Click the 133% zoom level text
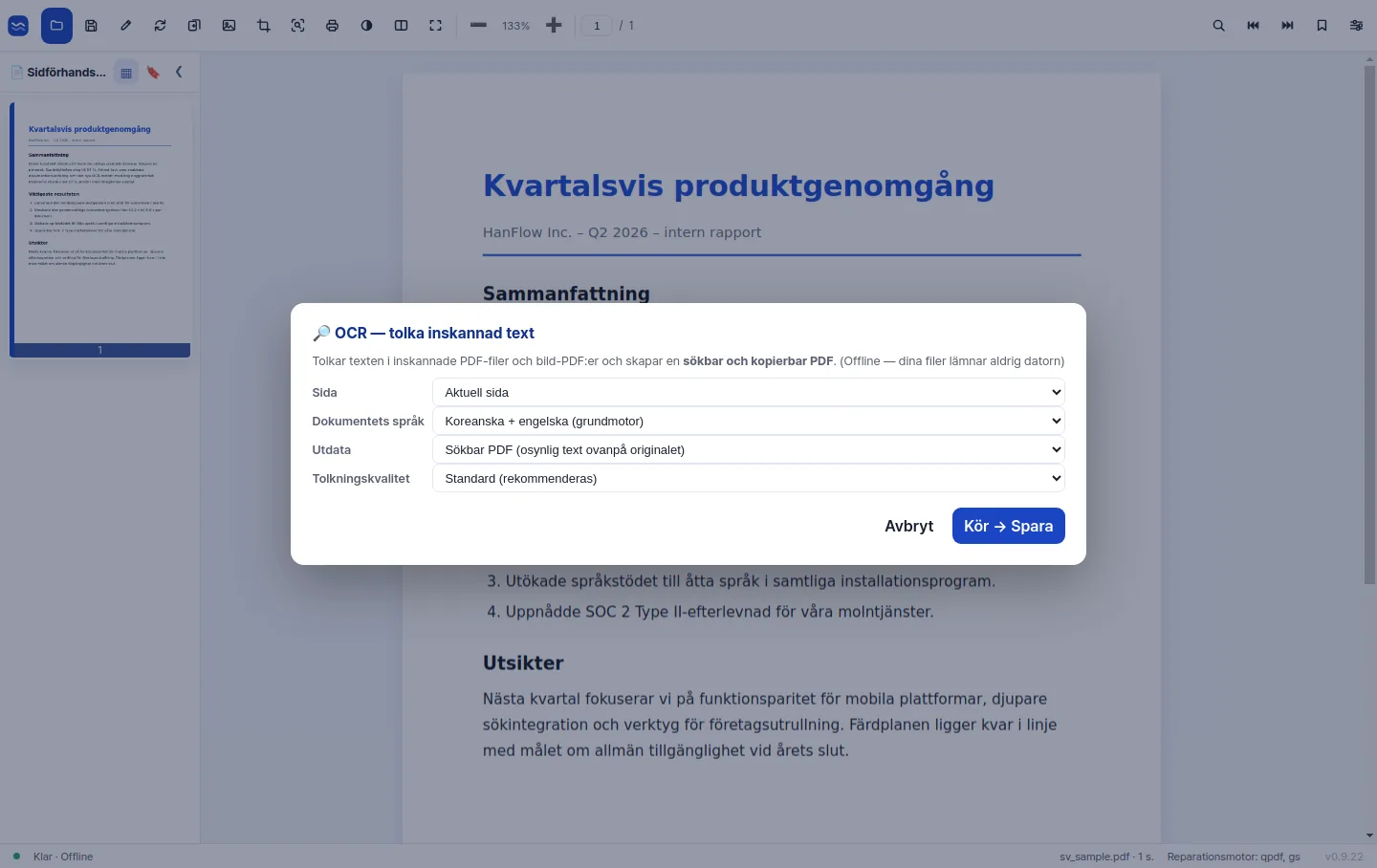Screen dimensions: 1377x868 click(x=515, y=26)
